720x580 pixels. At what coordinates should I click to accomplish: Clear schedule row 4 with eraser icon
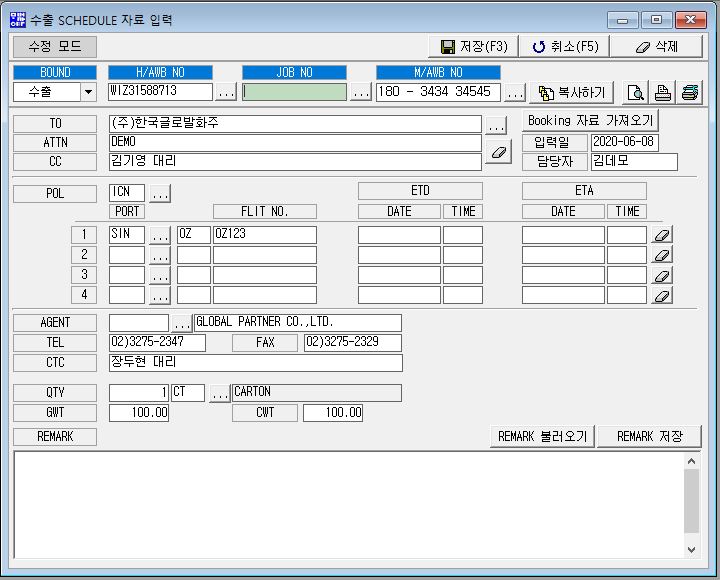(x=662, y=295)
